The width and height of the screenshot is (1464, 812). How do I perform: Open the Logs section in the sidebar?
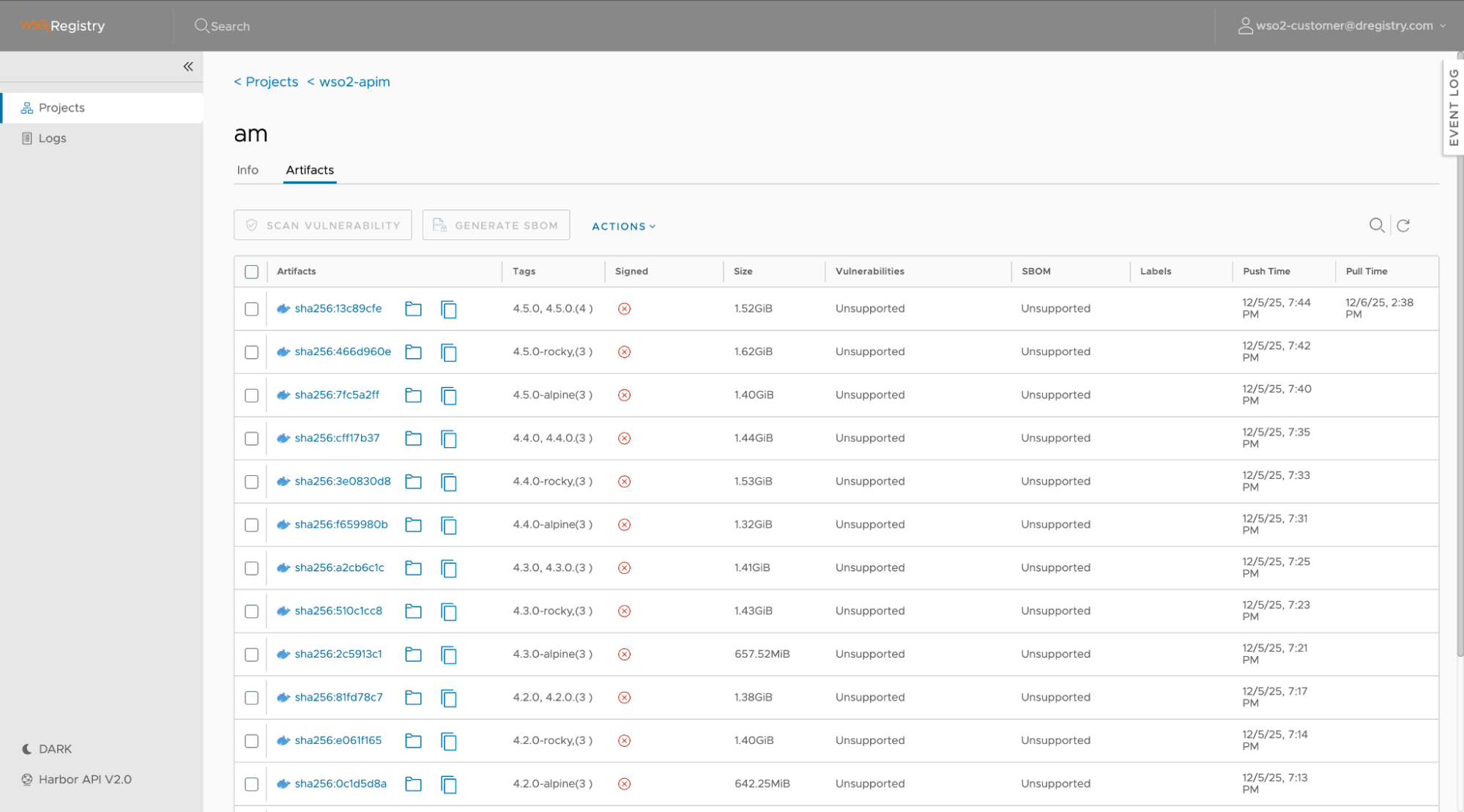click(51, 138)
